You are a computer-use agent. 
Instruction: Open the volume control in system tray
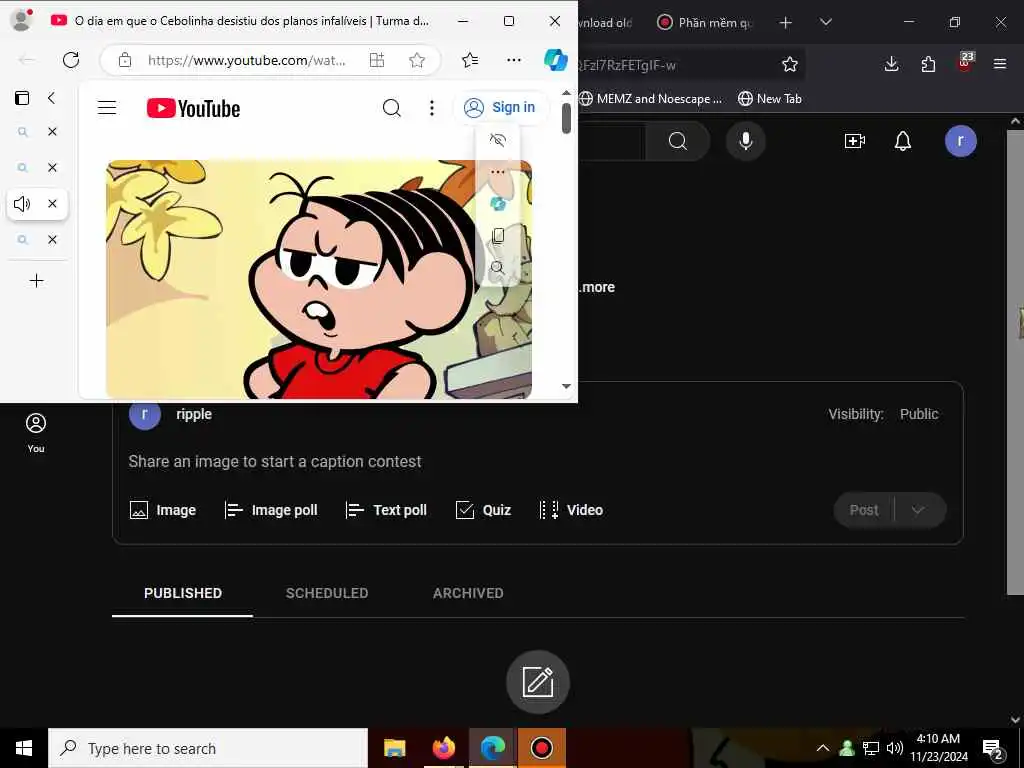pyautogui.click(x=895, y=748)
